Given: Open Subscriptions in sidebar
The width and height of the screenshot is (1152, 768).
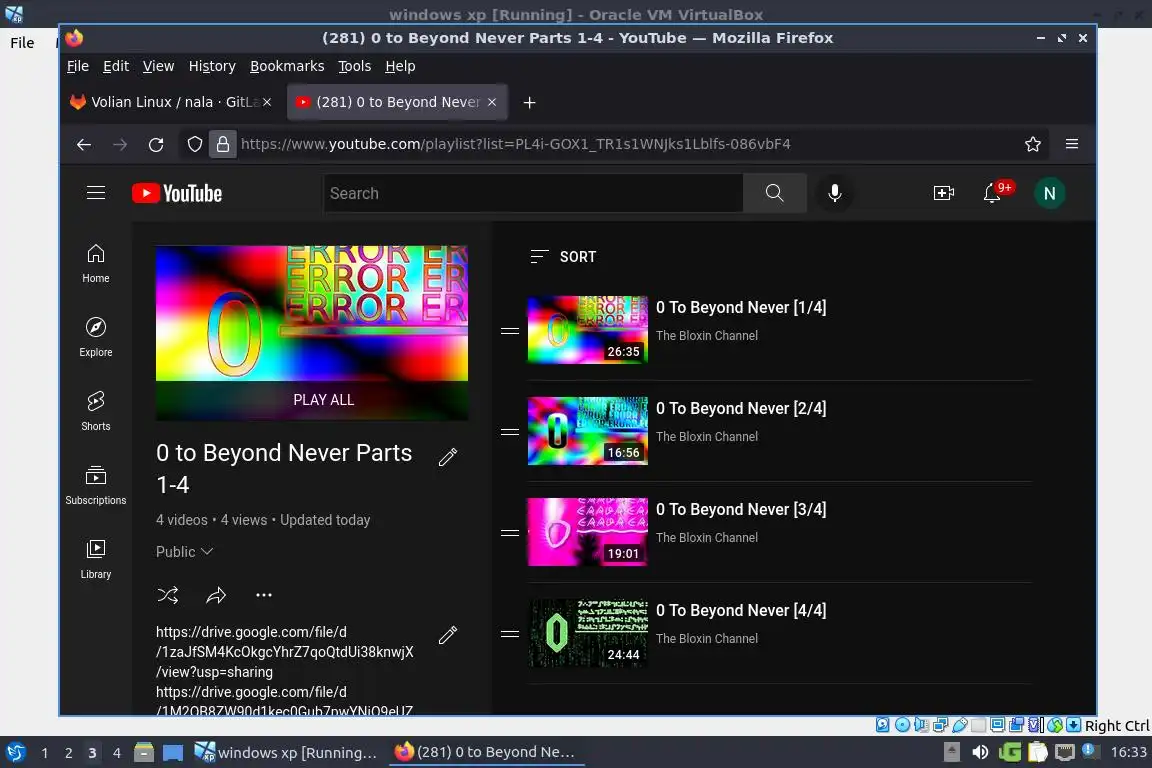Looking at the screenshot, I should coord(96,485).
